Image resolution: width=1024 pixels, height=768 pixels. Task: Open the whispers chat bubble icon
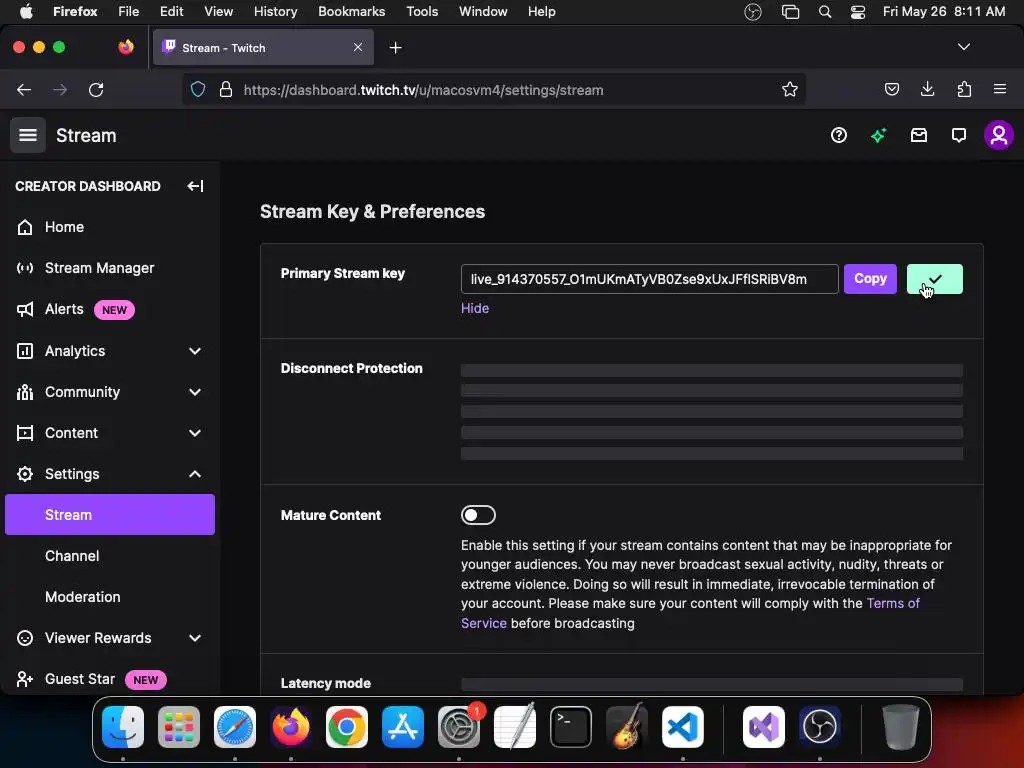coord(959,135)
